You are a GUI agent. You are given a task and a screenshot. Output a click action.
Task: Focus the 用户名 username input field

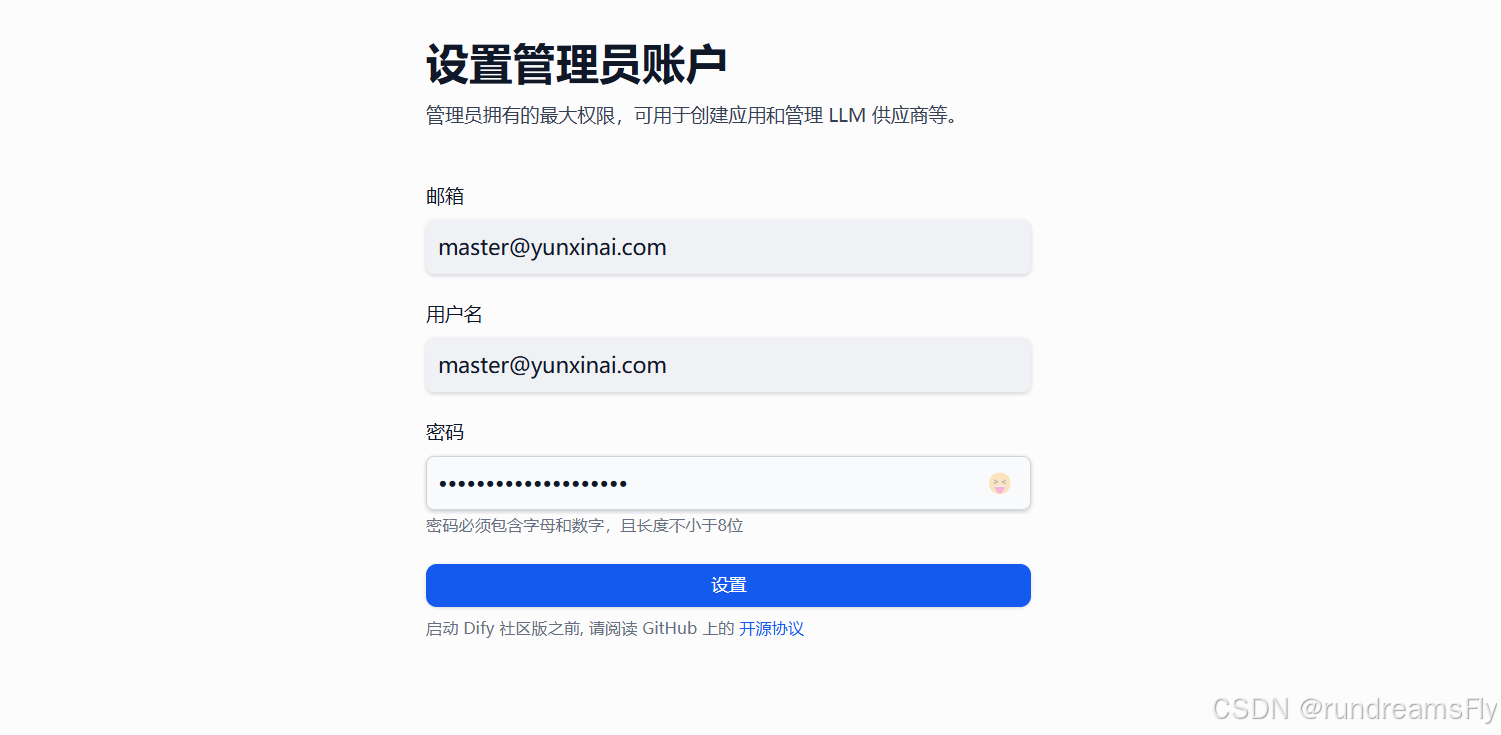[728, 365]
